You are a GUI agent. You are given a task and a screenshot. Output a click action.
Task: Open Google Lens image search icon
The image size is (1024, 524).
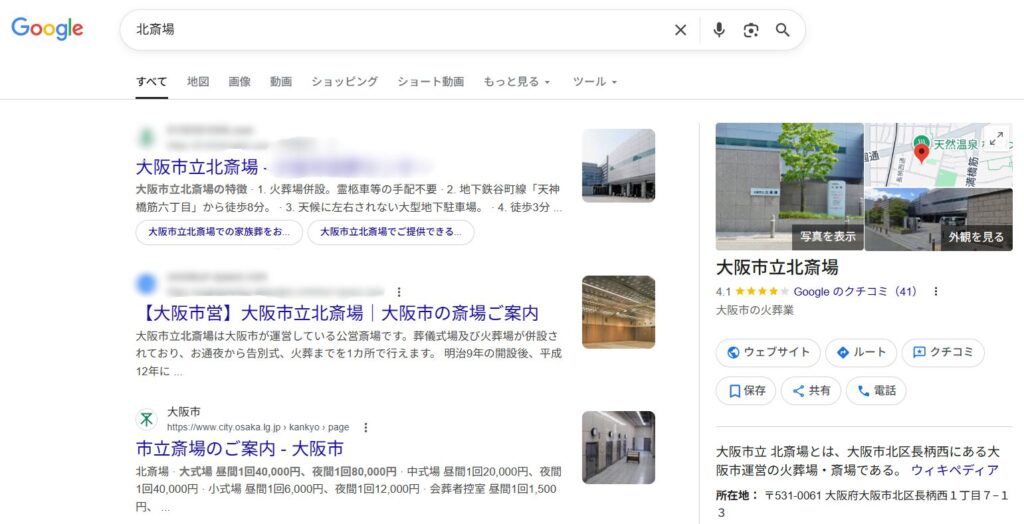pos(751,30)
